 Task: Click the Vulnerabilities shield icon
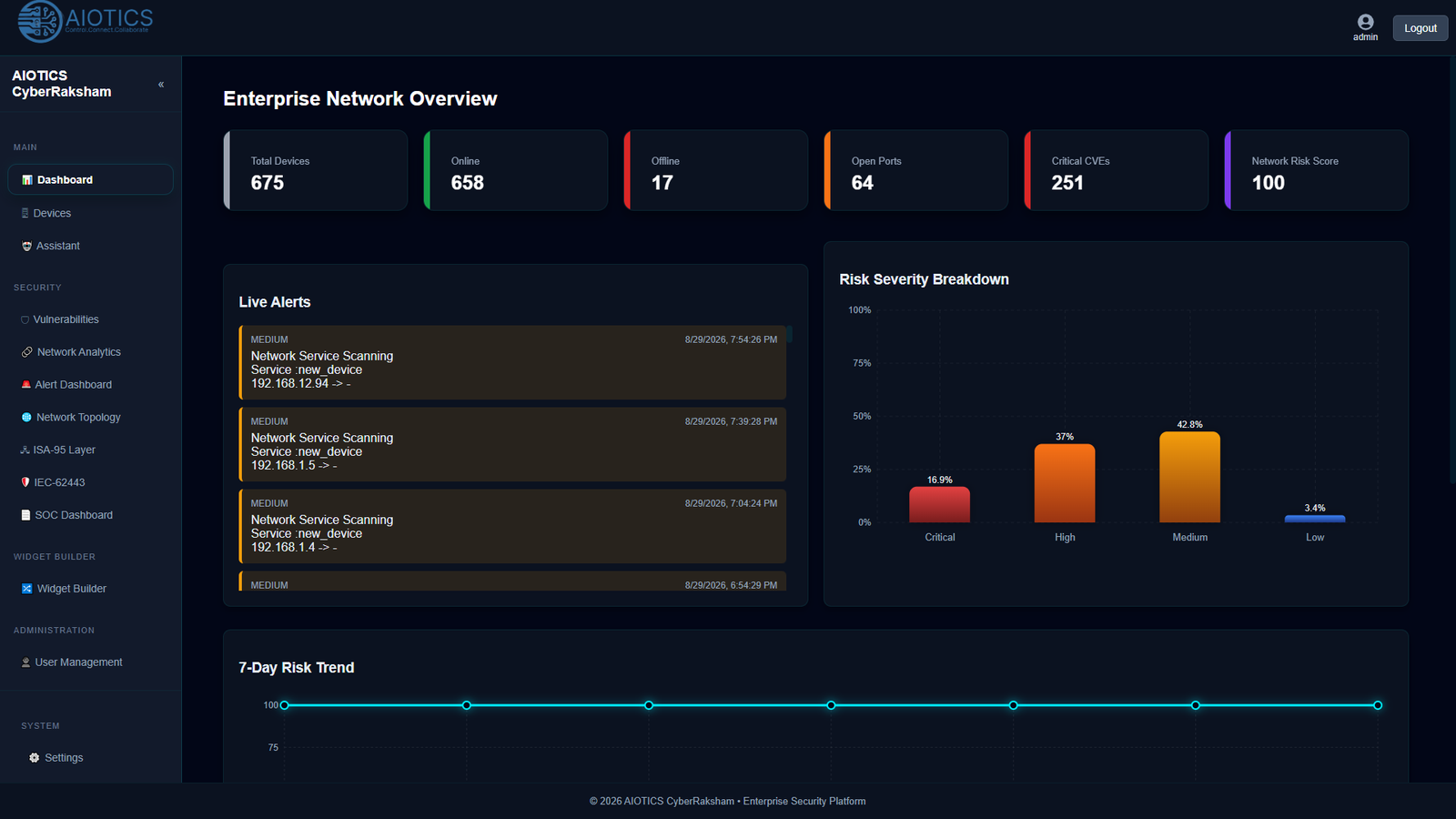[25, 319]
